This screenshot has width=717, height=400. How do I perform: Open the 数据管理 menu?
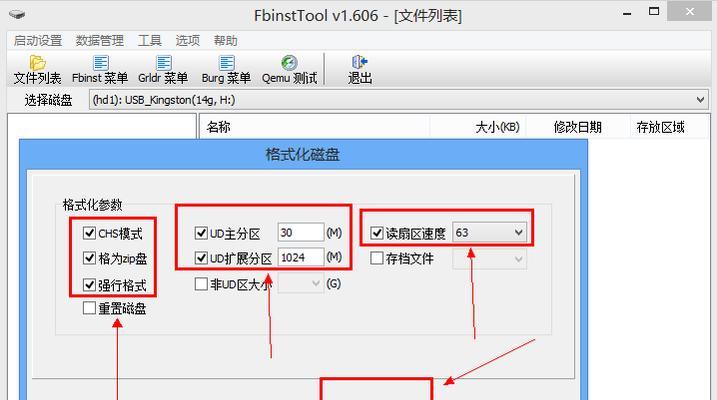click(100, 41)
